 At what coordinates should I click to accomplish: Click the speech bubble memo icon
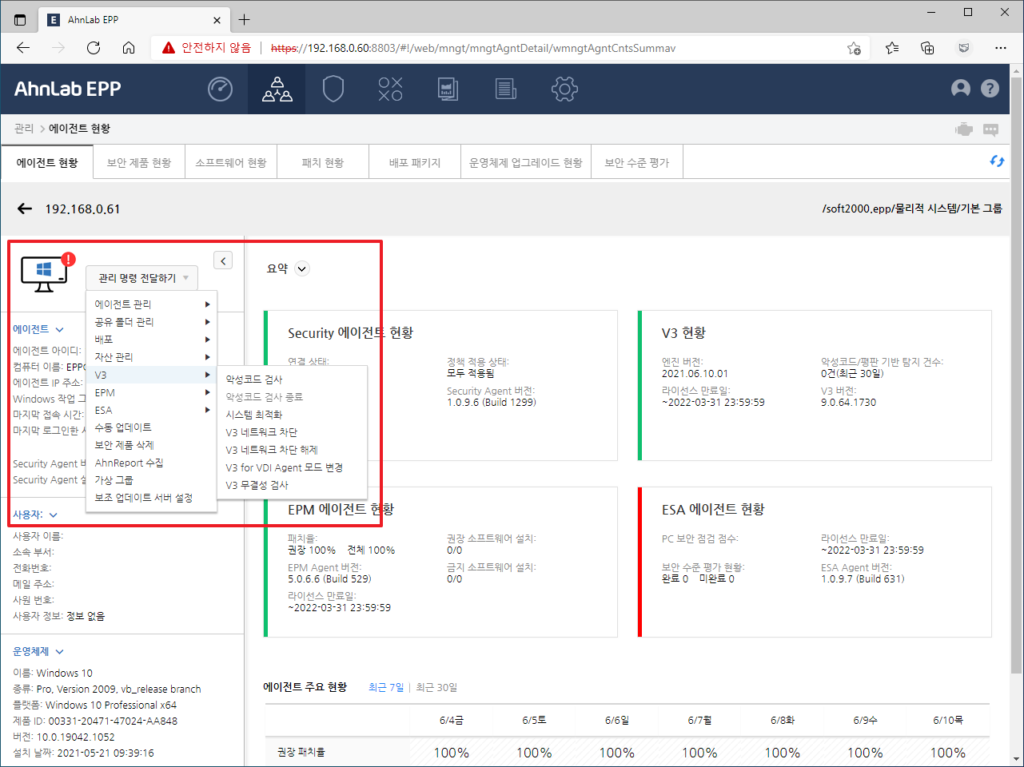point(991,128)
